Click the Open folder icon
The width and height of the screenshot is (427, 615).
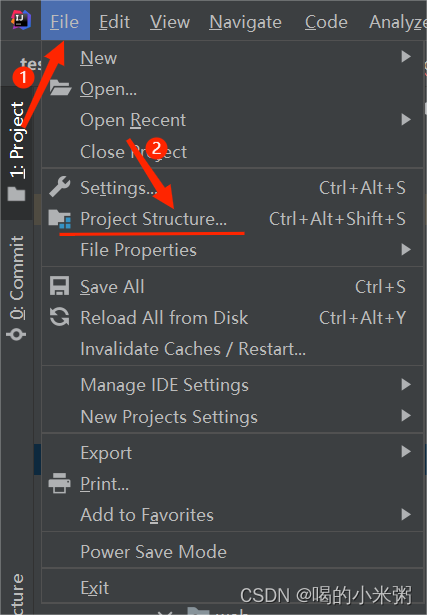[x=60, y=88]
